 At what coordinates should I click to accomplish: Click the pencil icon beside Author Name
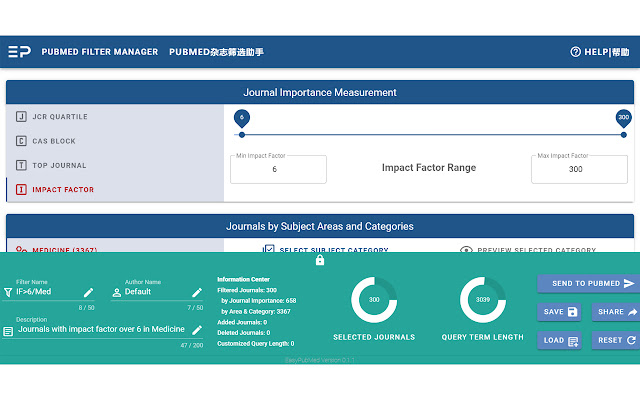point(196,292)
